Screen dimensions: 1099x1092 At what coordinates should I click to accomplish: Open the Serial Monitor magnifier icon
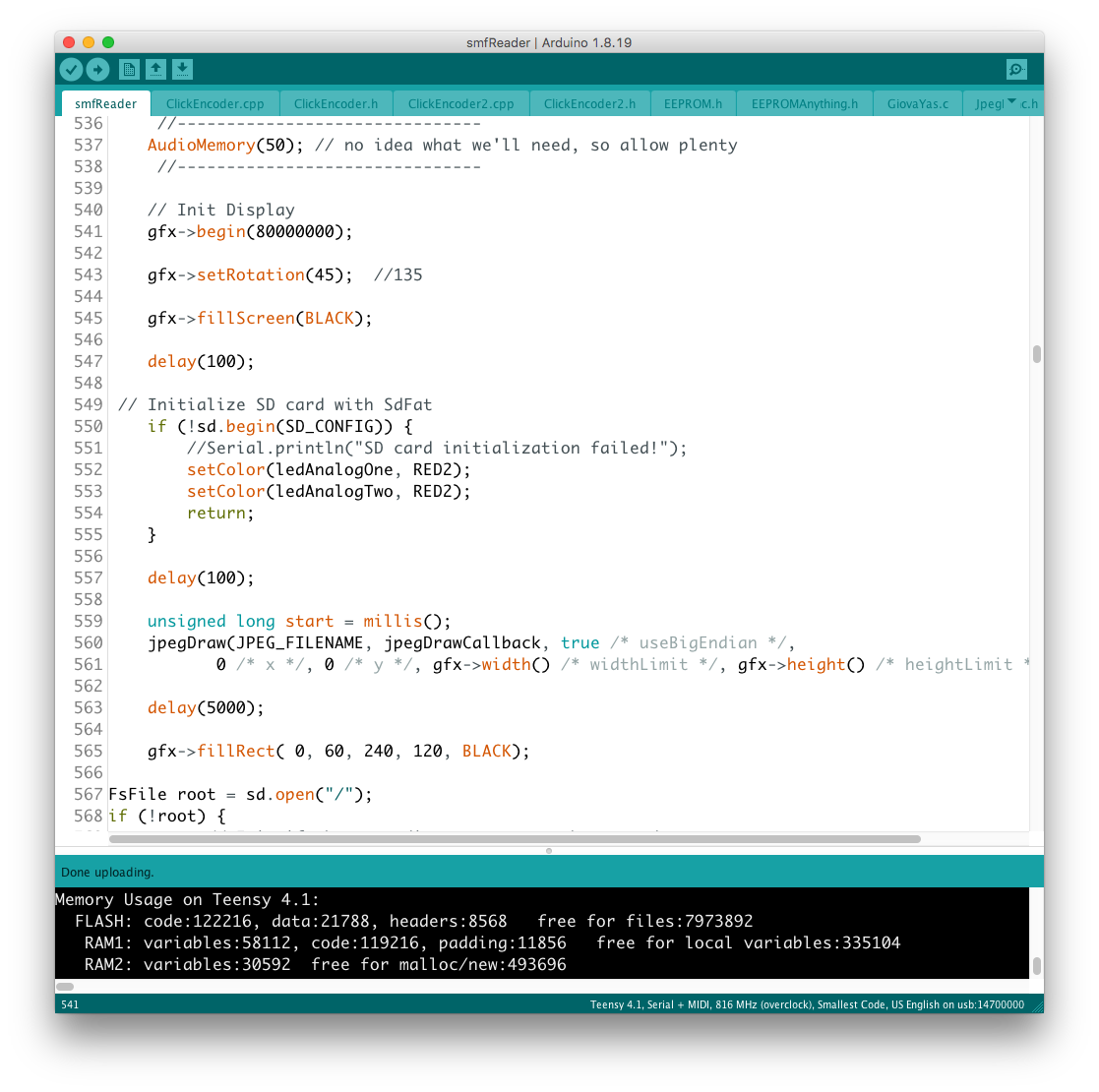(1016, 70)
